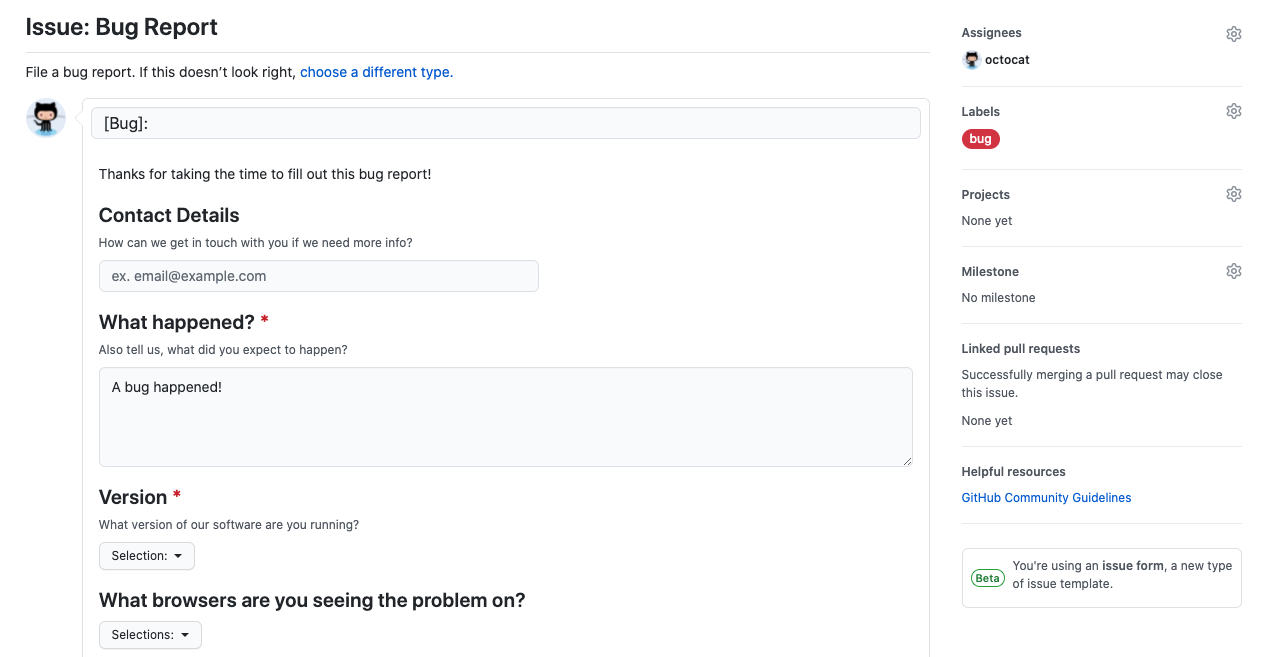Click the issue author's avatar beside the form

(45, 117)
